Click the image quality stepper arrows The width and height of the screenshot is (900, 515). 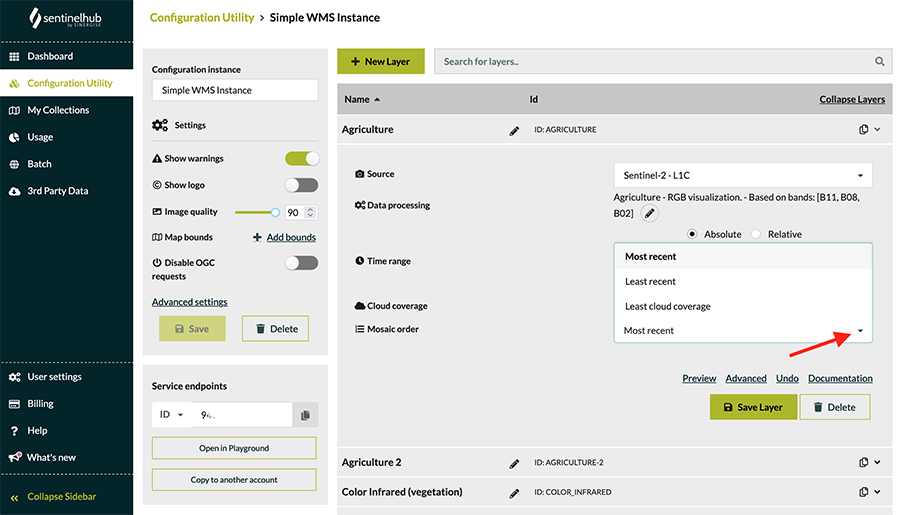pos(310,212)
